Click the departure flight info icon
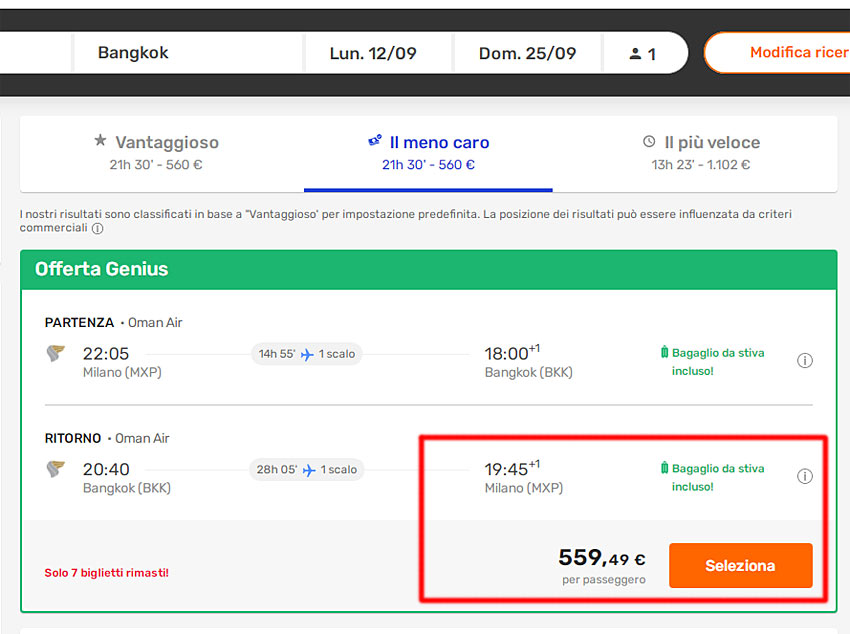Image resolution: width=850 pixels, height=634 pixels. point(804,361)
